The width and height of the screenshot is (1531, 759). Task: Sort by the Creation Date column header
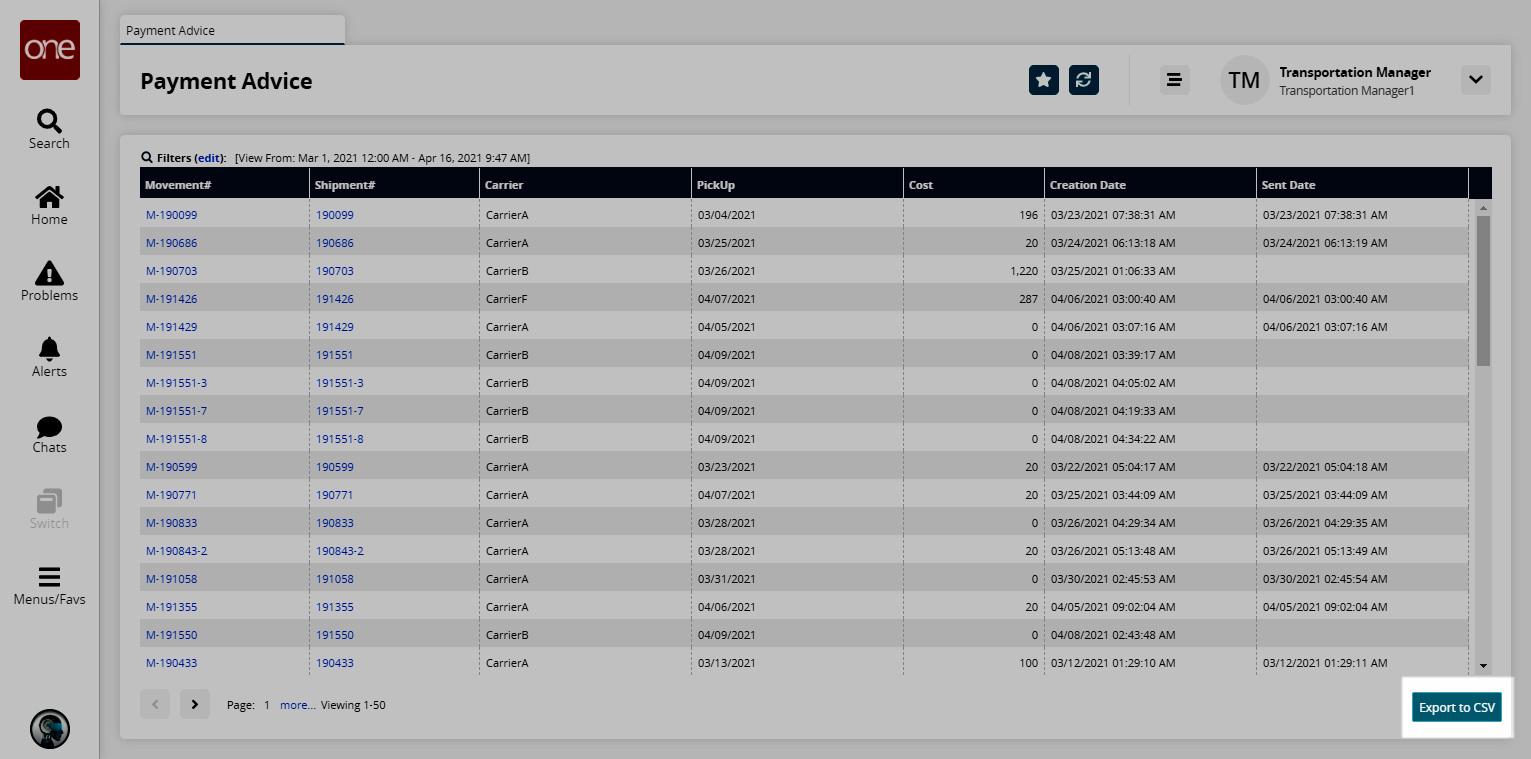pos(1151,185)
